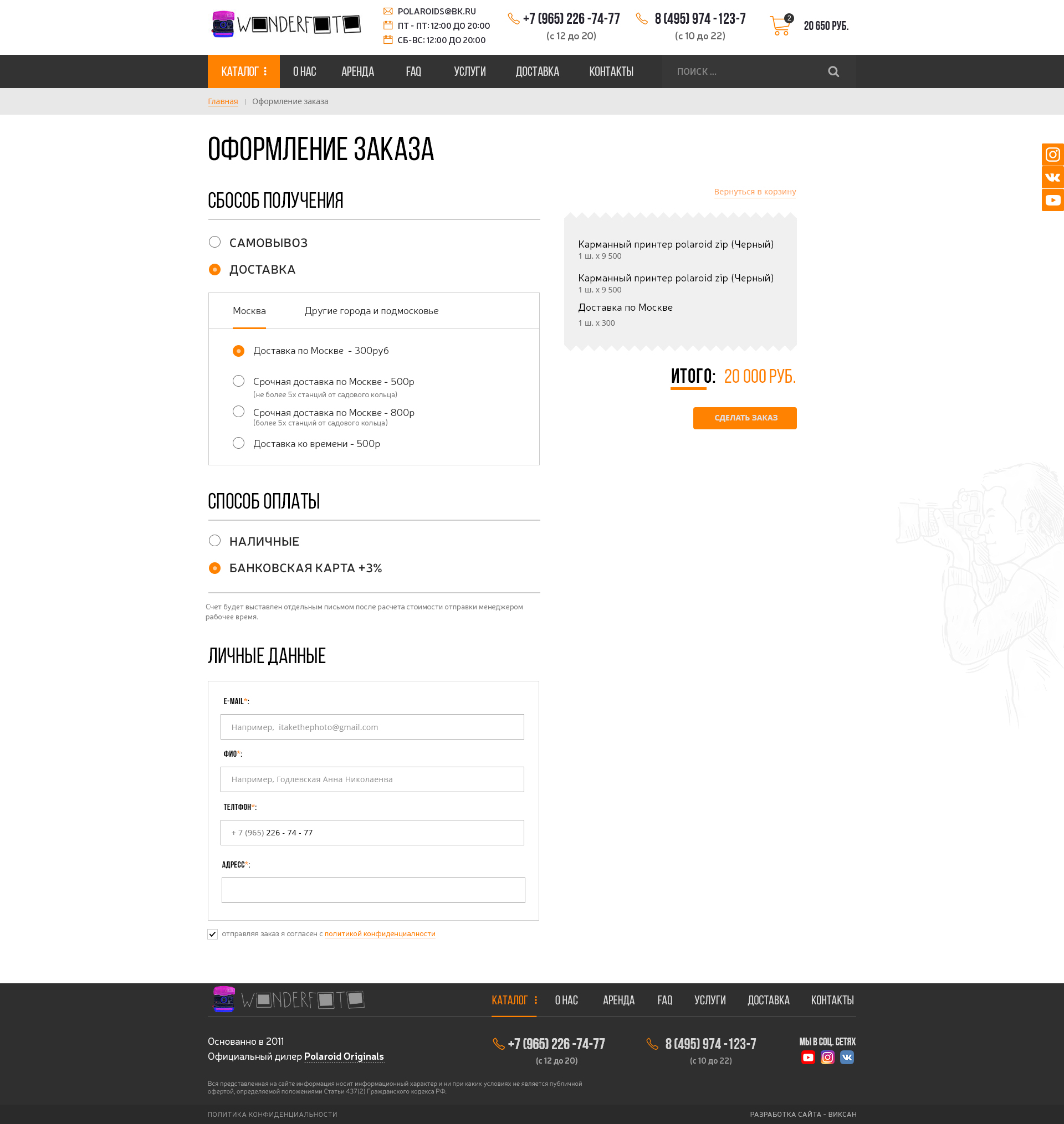Uncheck the privacy policy agreement checkbox
The image size is (1064, 1124).
pos(213,934)
